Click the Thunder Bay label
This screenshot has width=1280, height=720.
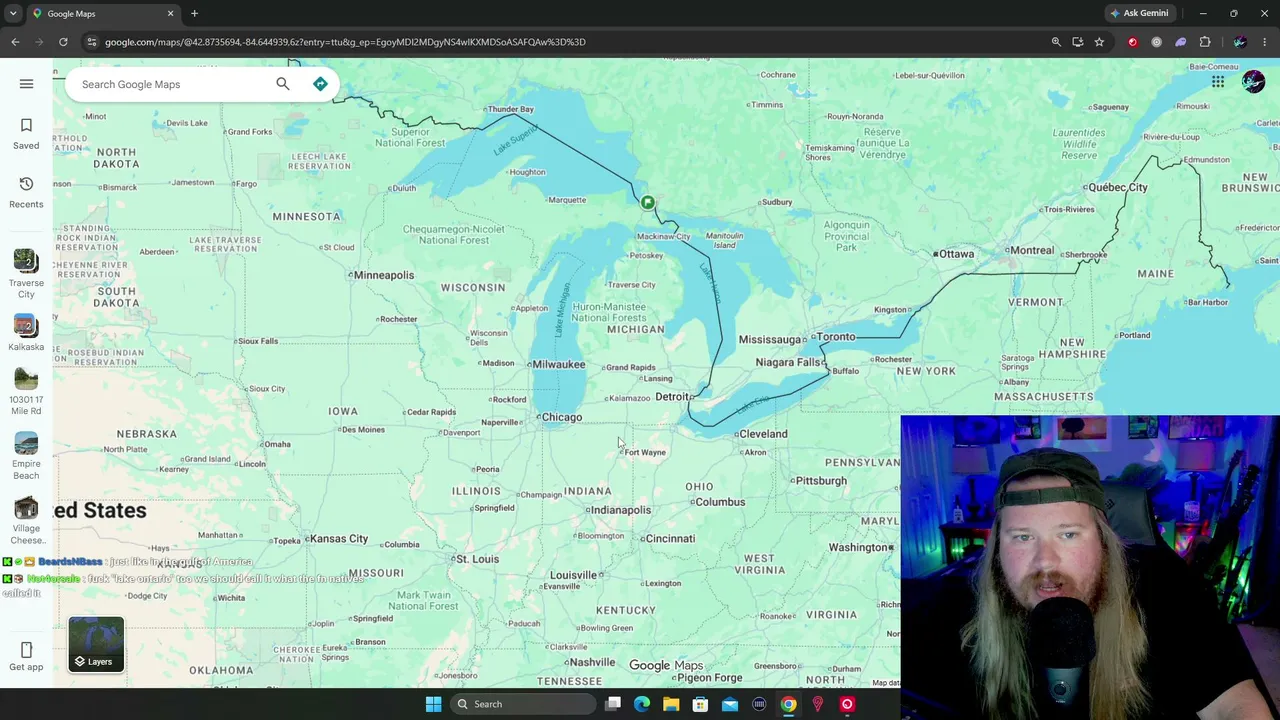click(509, 109)
